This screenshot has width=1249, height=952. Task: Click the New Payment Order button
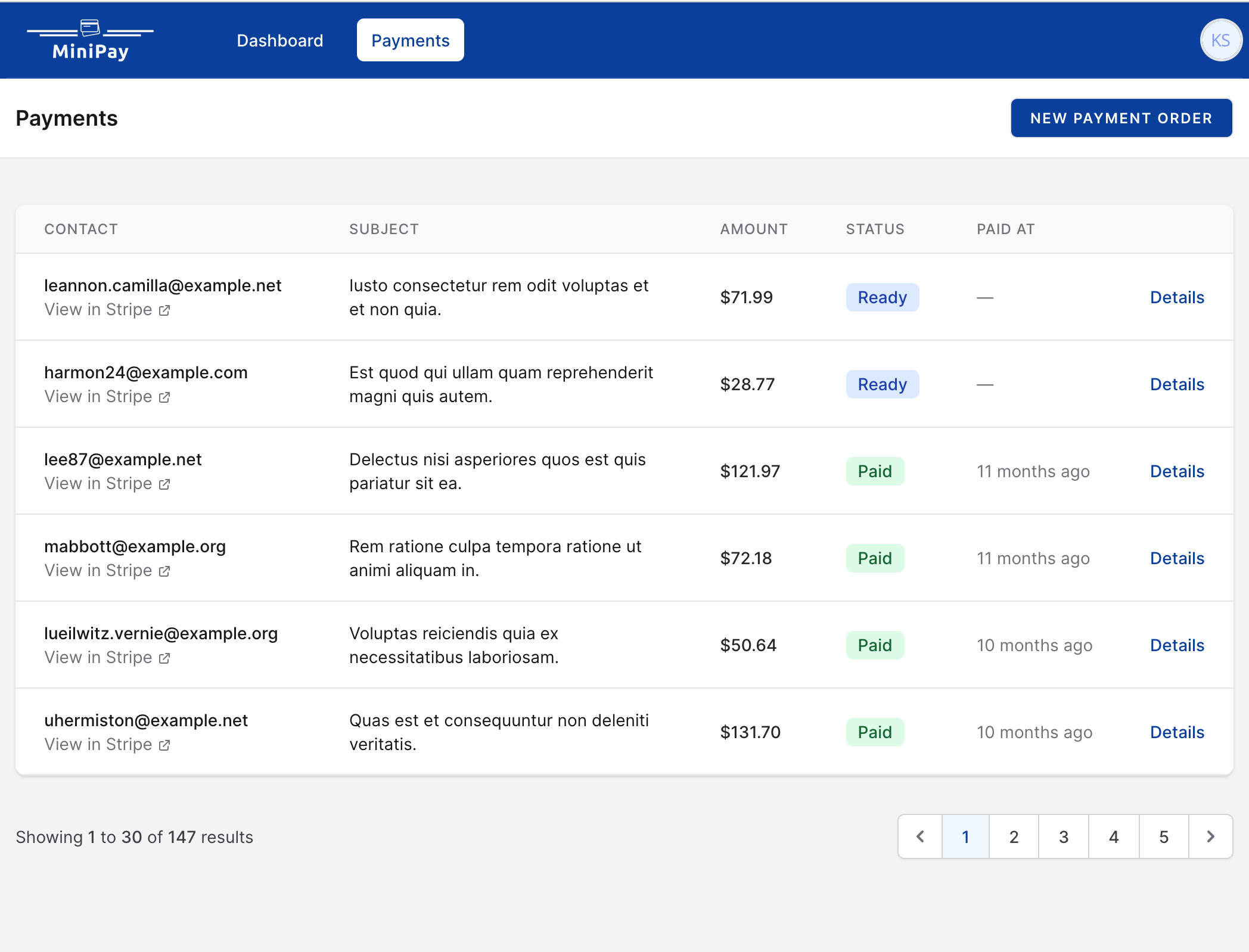[1121, 117]
